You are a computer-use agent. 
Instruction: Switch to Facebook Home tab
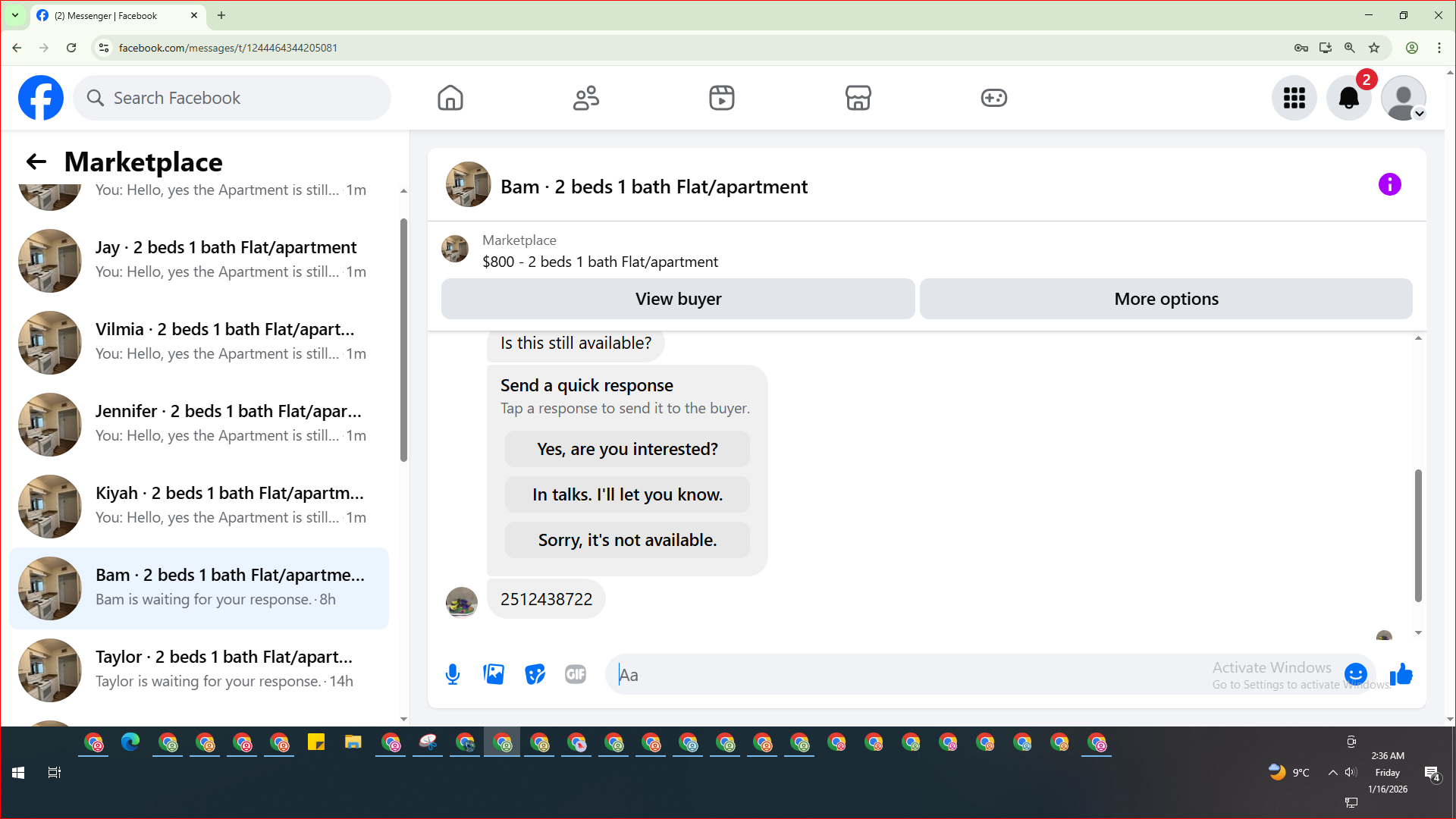(x=450, y=98)
